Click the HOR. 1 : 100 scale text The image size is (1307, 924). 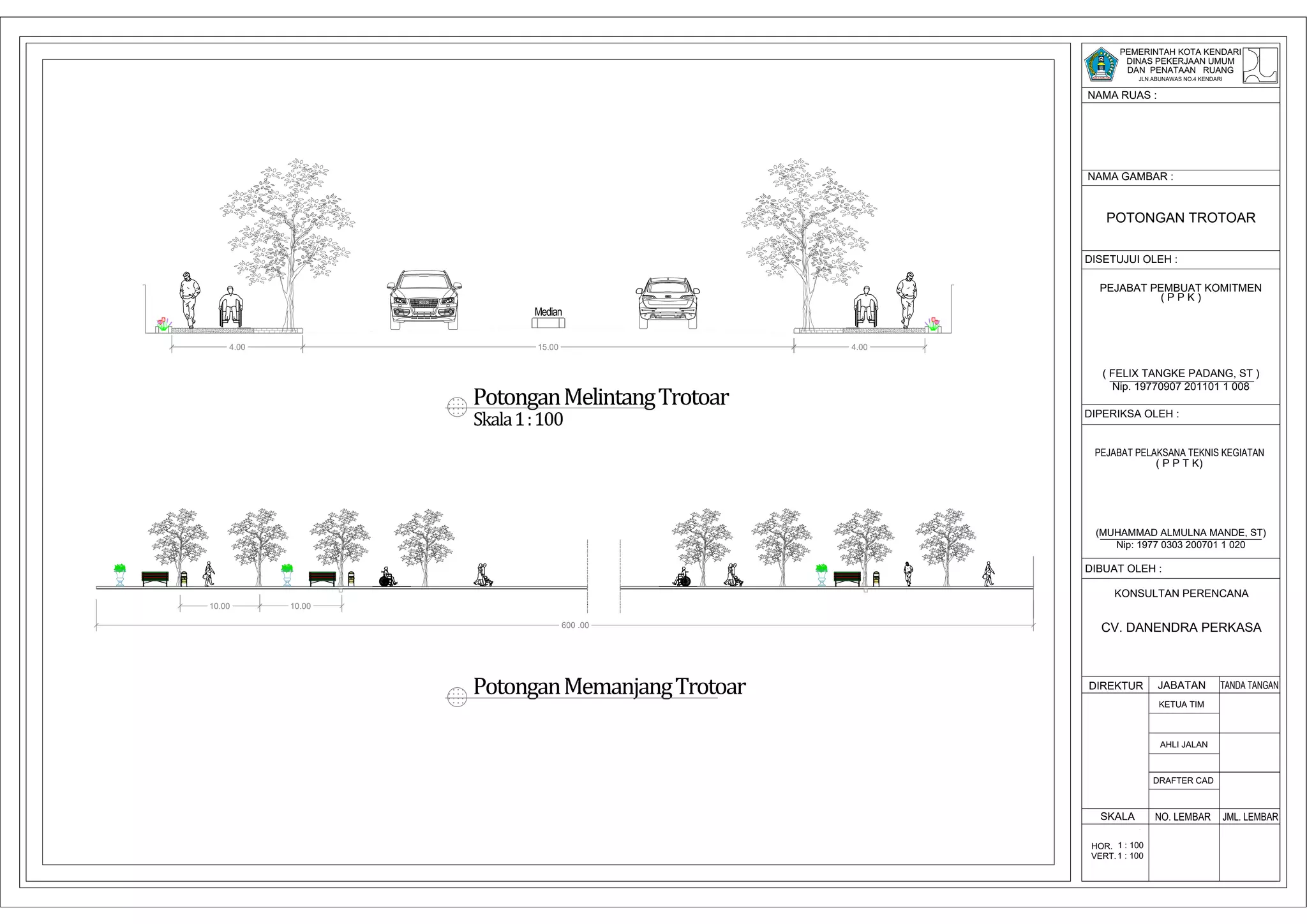click(1117, 846)
